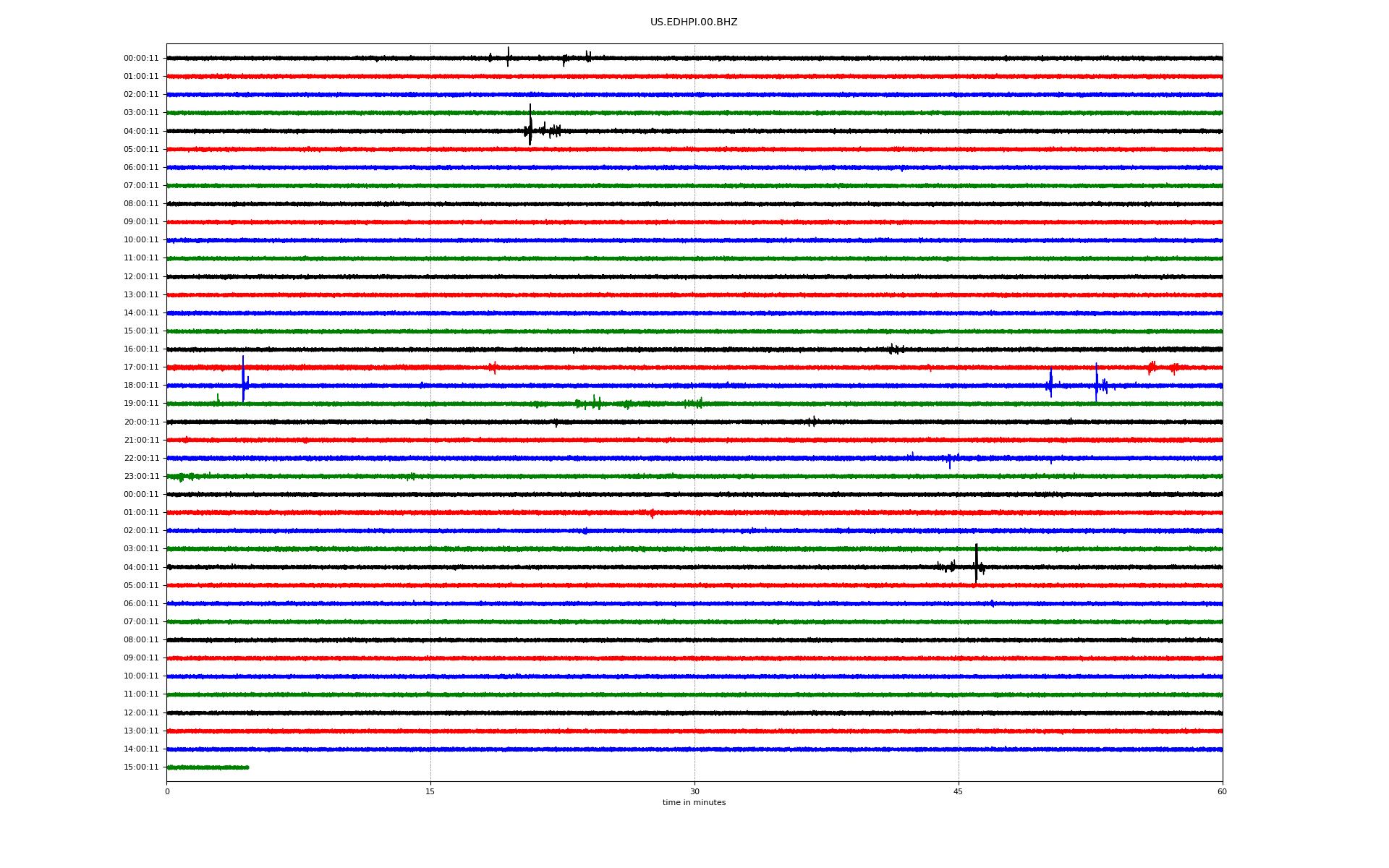
Task: Click the 15 tick label on the time axis
Action: [430, 791]
